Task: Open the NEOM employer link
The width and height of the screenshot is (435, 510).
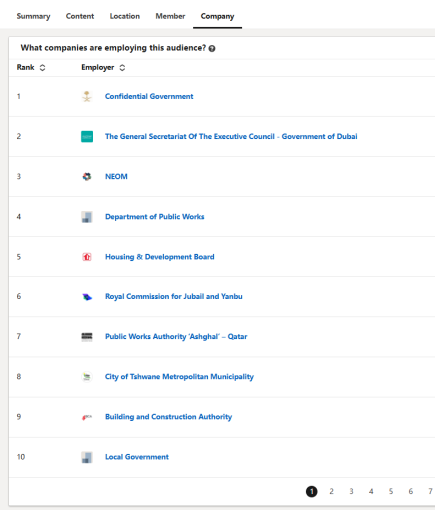Action: point(116,176)
